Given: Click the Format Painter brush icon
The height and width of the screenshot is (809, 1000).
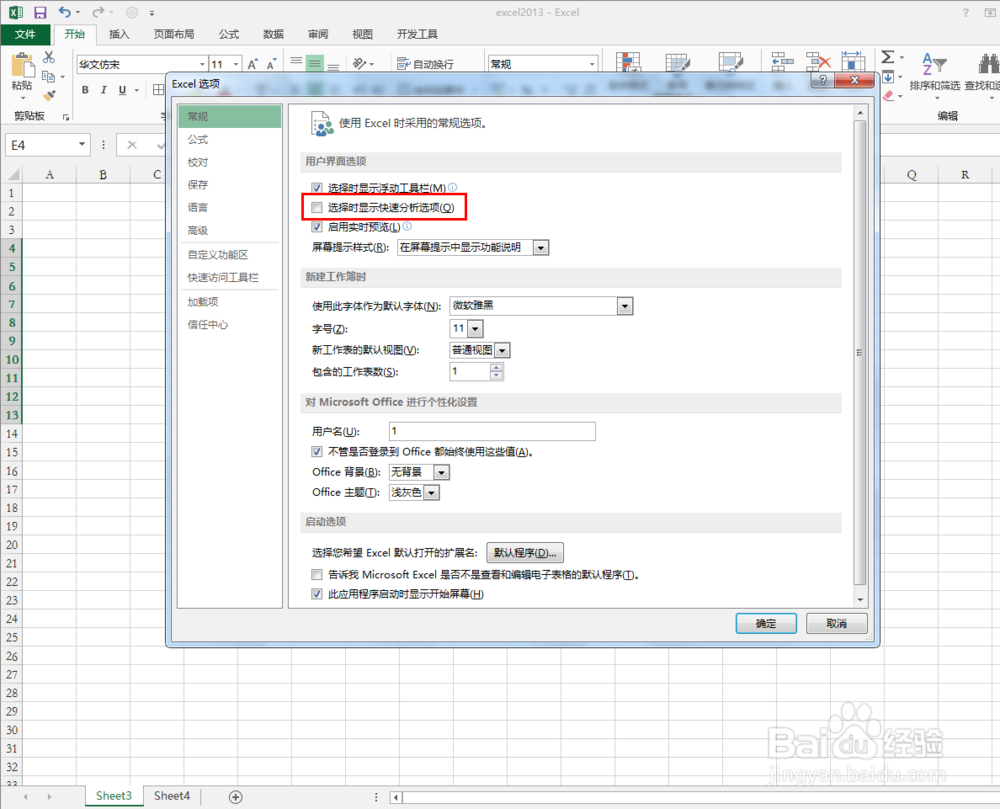Looking at the screenshot, I should coord(49,96).
